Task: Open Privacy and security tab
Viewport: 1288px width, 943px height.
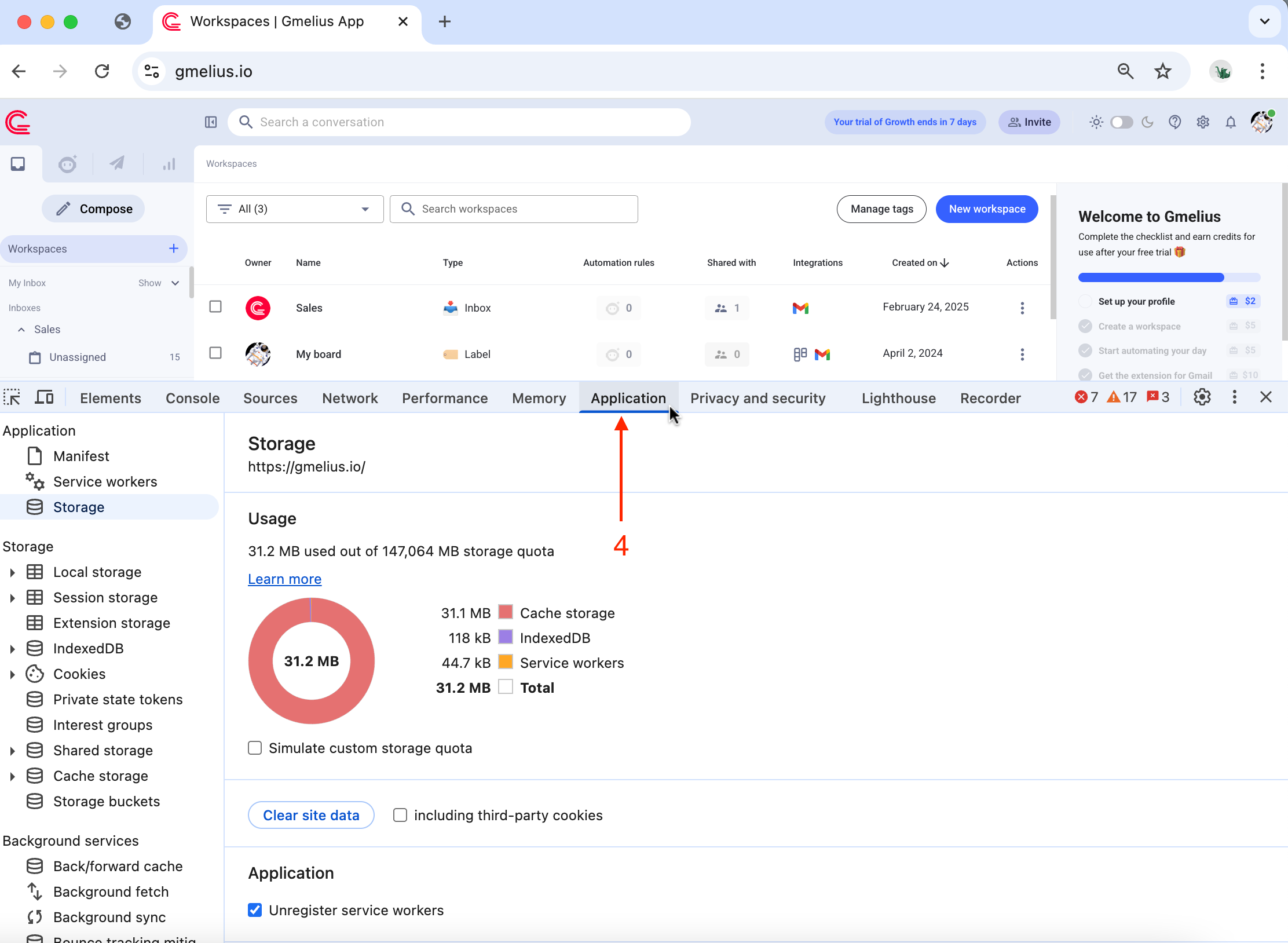Action: click(758, 398)
